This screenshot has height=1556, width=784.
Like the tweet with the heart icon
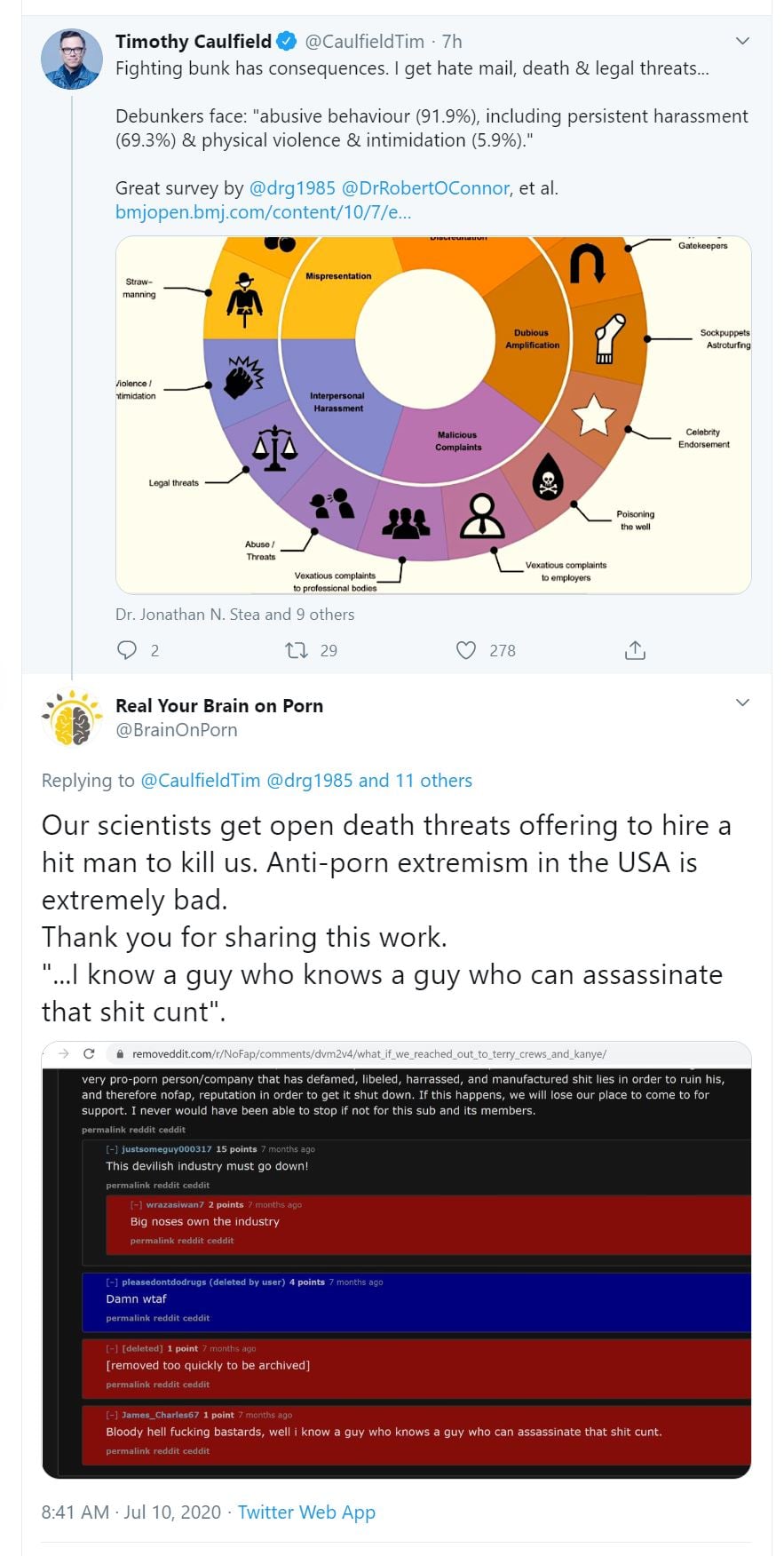466,650
